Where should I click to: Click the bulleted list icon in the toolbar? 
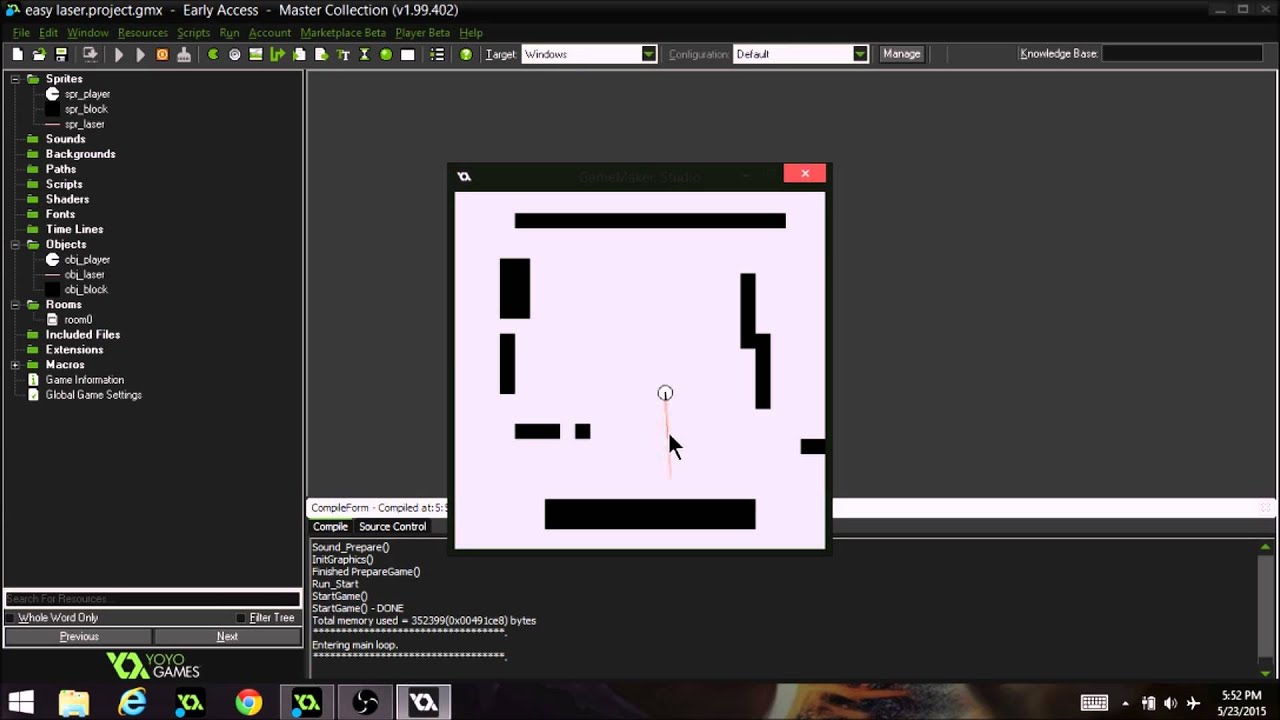(x=437, y=54)
